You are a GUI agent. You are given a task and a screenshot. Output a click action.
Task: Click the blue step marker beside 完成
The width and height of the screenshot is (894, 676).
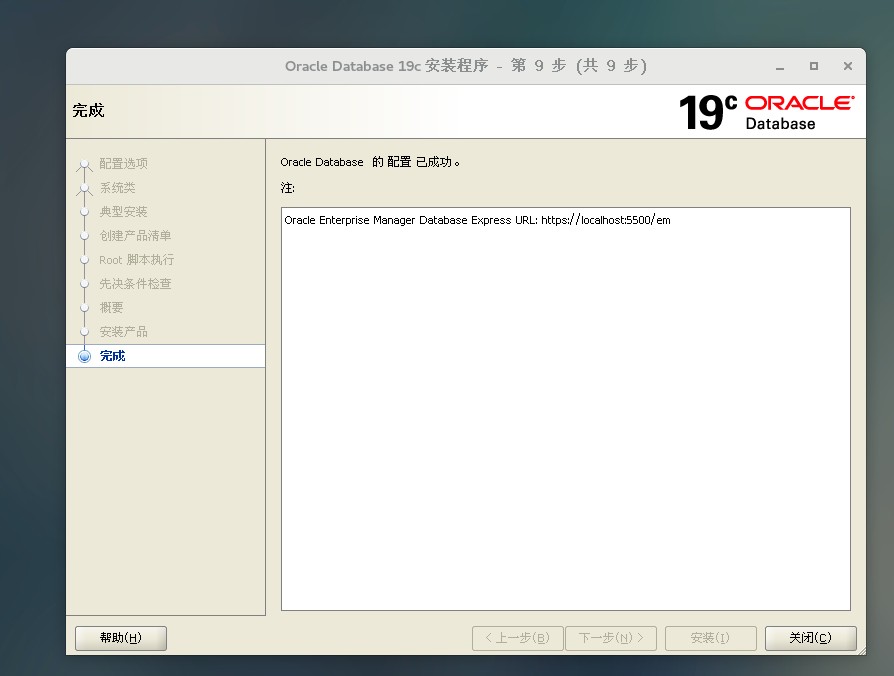tap(84, 356)
